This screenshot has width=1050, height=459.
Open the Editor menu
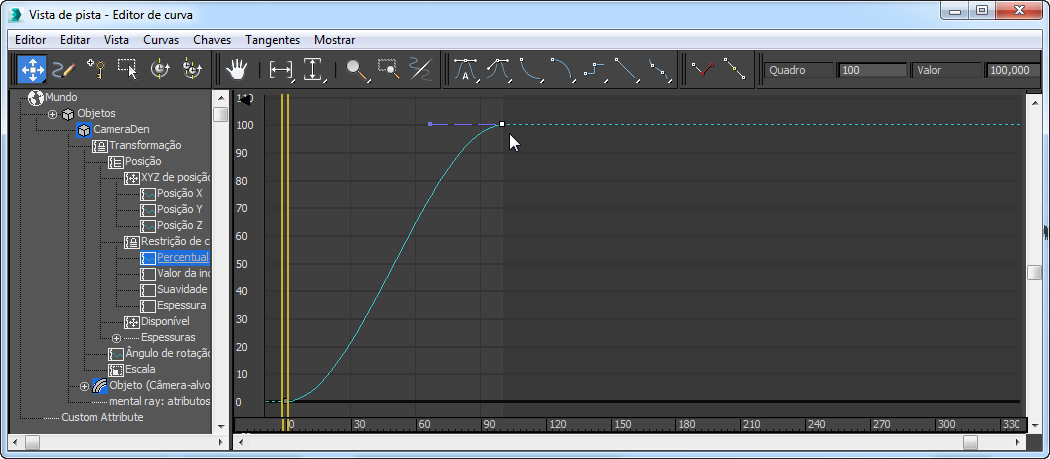(30, 40)
